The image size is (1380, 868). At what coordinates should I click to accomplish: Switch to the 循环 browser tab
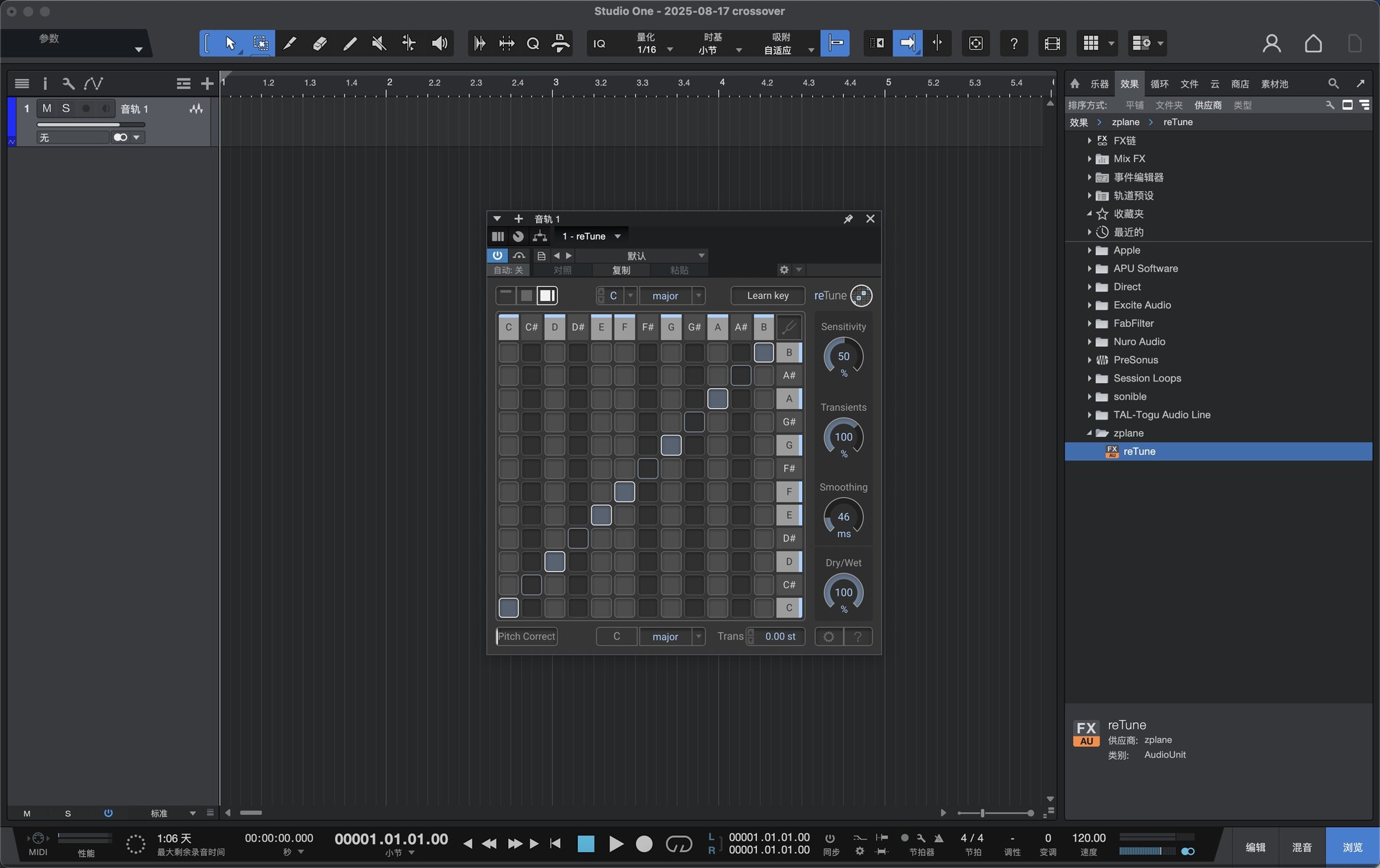pos(1159,84)
